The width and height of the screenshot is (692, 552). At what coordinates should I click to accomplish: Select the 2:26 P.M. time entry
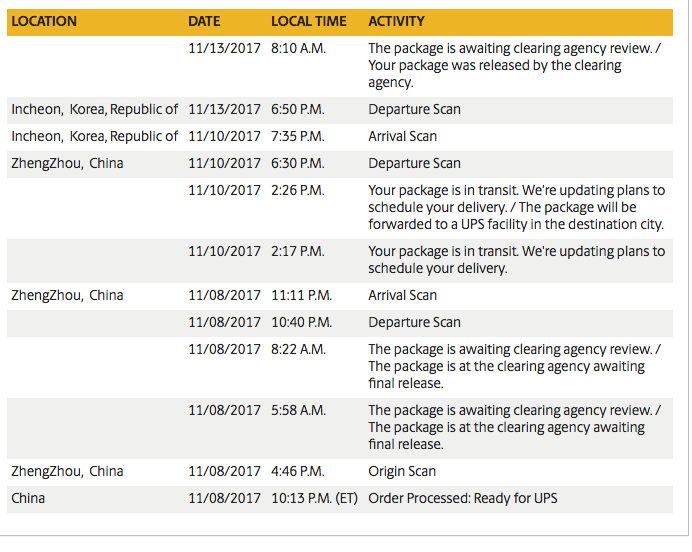click(297, 190)
